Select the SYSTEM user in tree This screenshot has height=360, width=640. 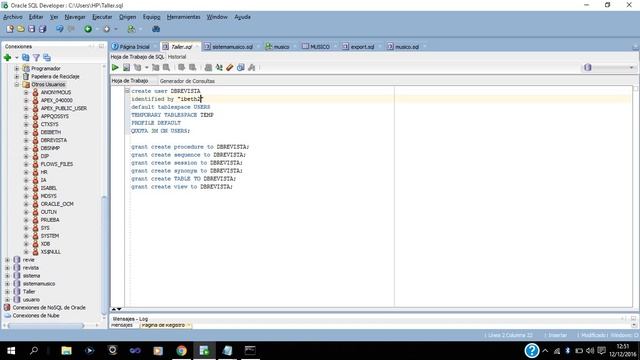tap(50, 236)
